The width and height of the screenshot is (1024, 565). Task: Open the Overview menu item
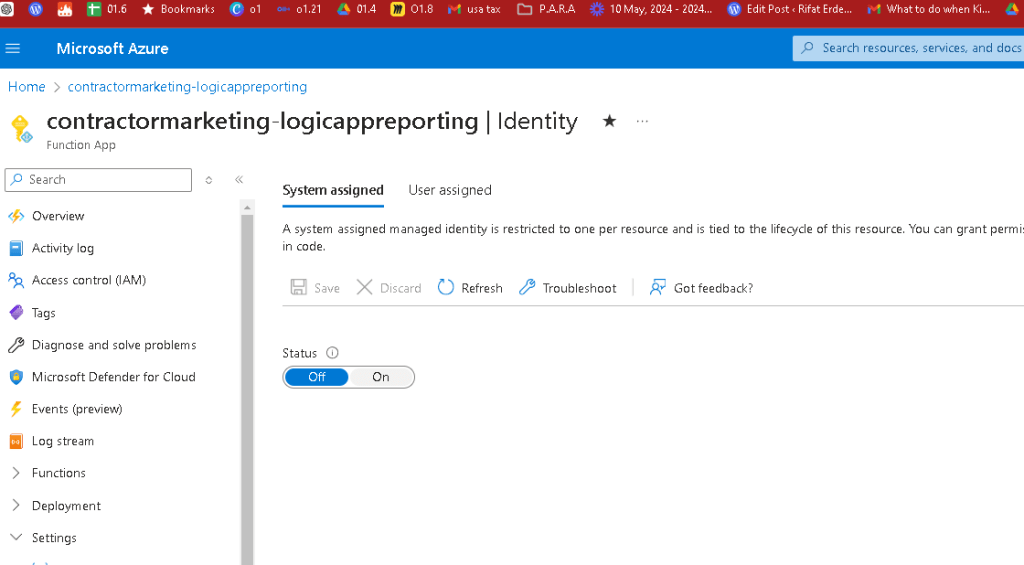click(x=58, y=216)
